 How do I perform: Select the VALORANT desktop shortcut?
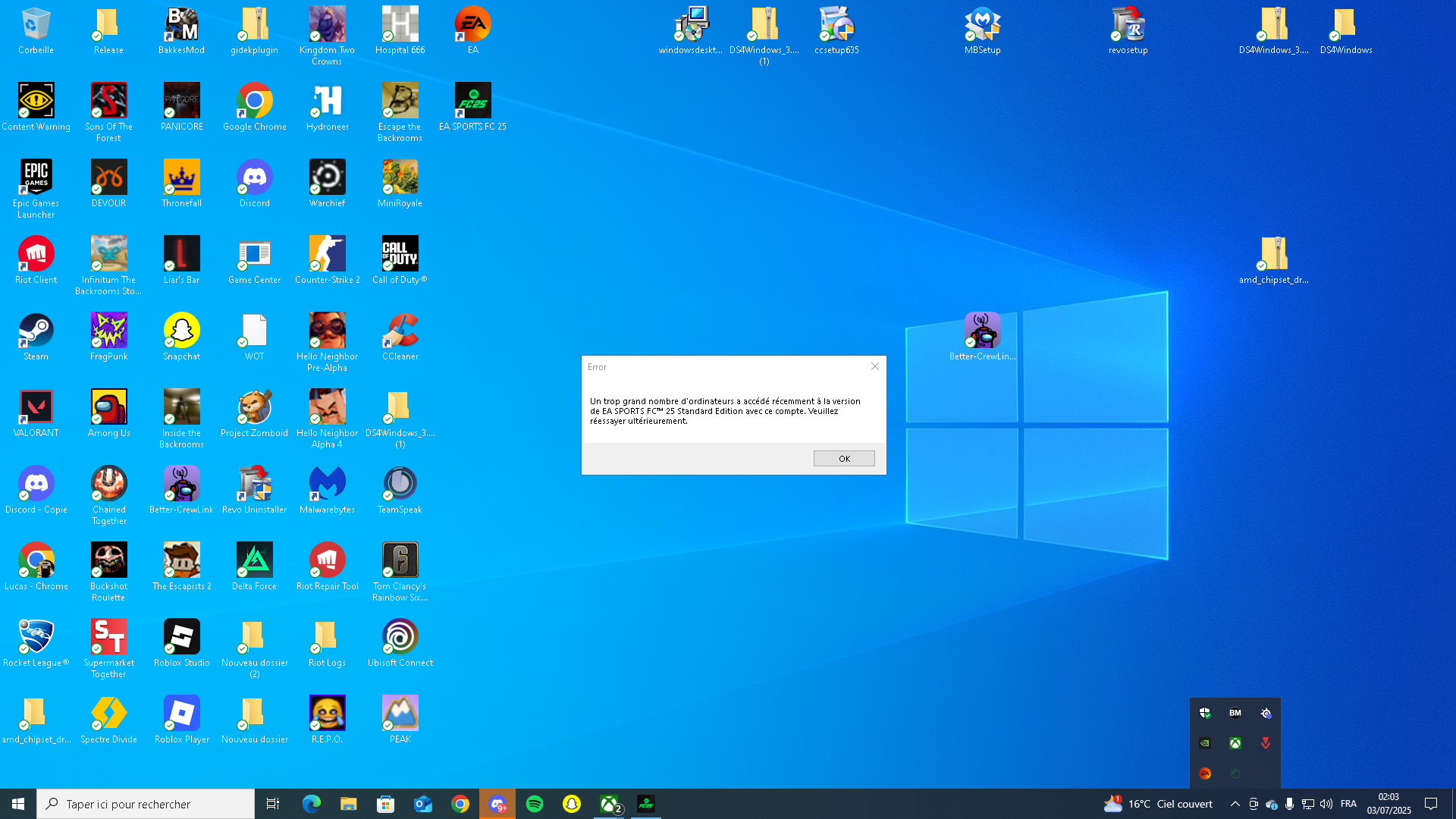pyautogui.click(x=36, y=413)
